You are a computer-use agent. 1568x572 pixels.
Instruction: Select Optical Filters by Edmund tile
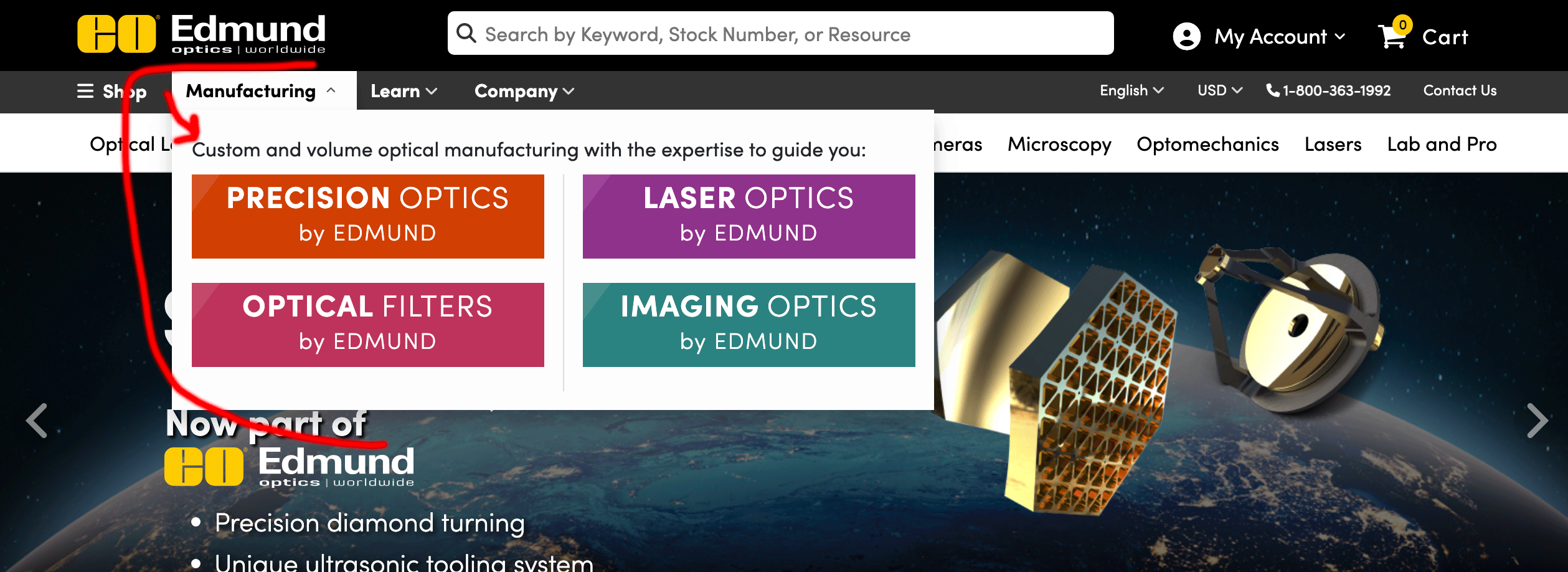tap(367, 325)
